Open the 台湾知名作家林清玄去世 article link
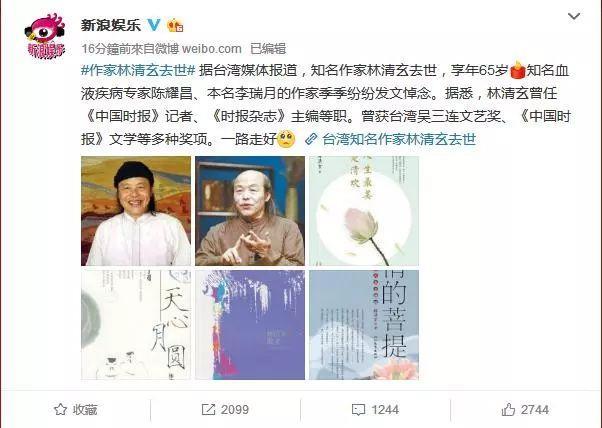Viewport: 602px width, 428px height. (399, 139)
